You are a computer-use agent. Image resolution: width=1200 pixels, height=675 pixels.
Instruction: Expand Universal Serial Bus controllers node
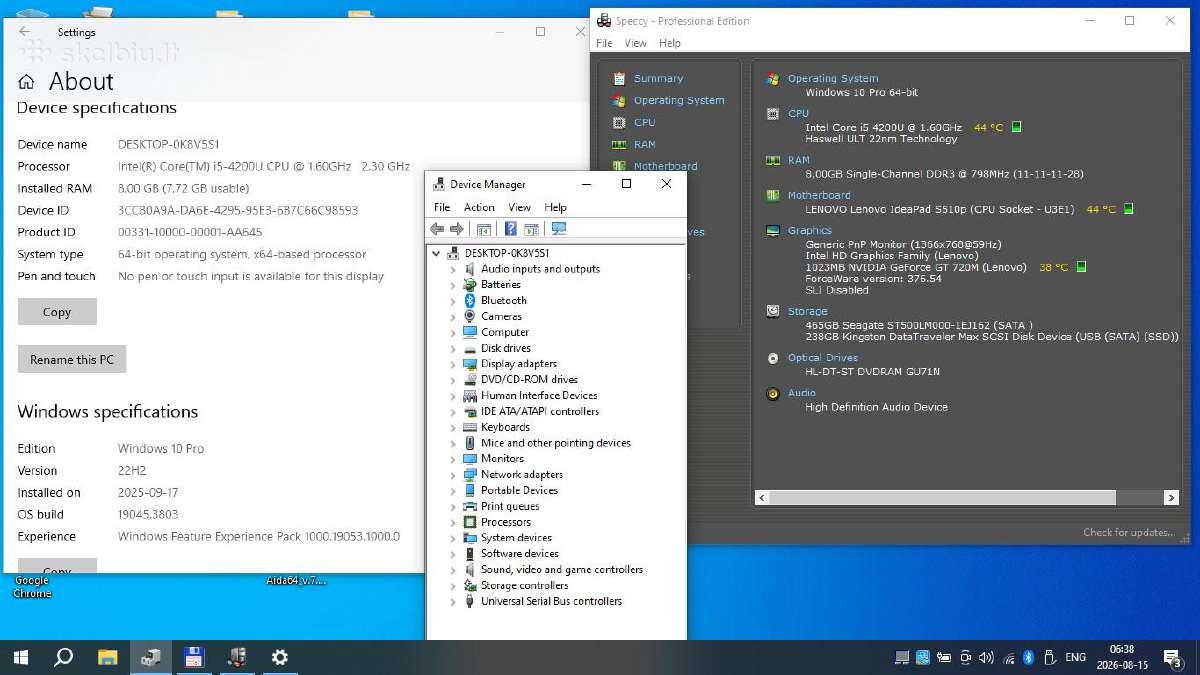coord(453,602)
